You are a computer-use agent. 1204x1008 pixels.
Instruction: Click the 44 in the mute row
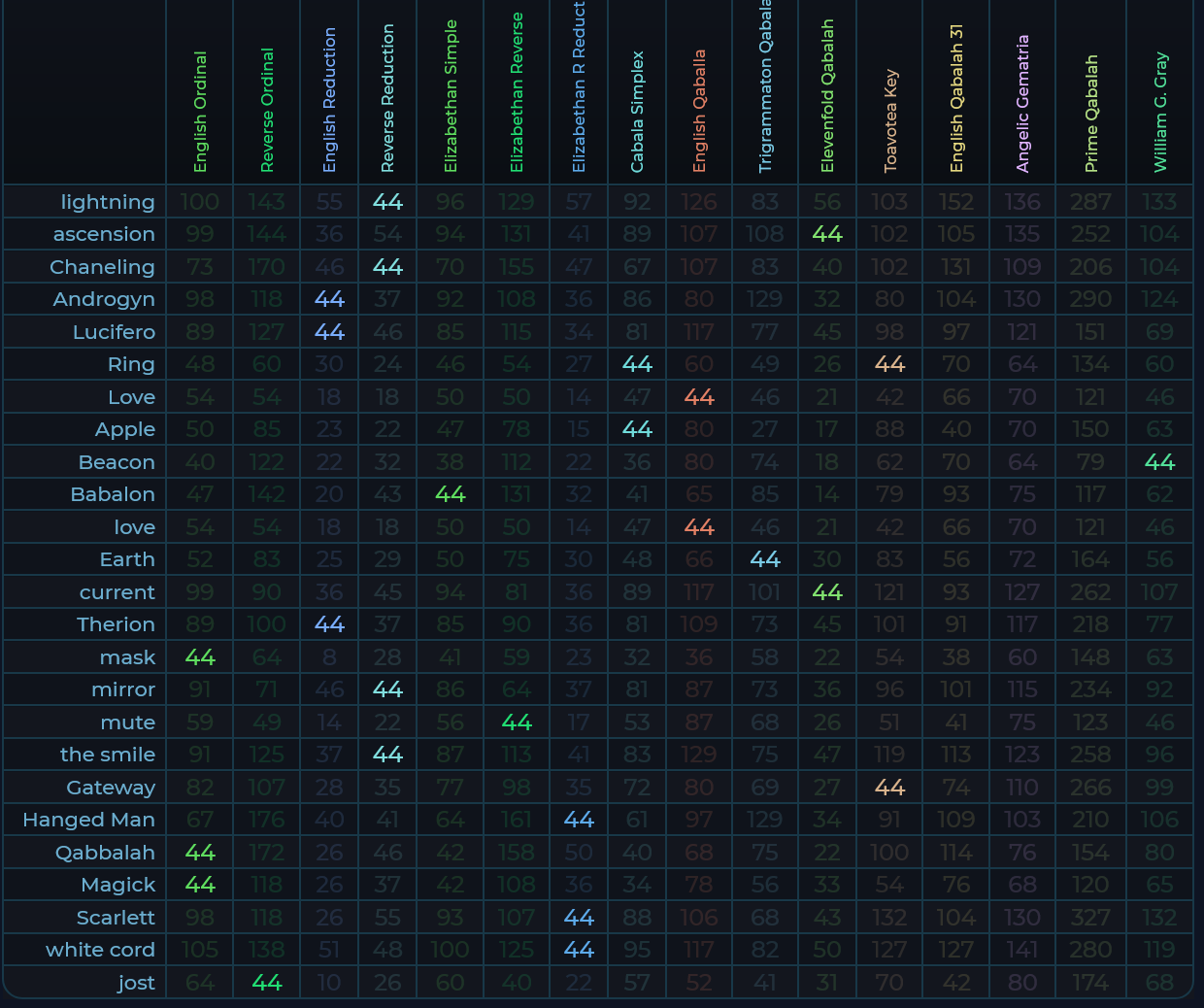pyautogui.click(x=517, y=722)
